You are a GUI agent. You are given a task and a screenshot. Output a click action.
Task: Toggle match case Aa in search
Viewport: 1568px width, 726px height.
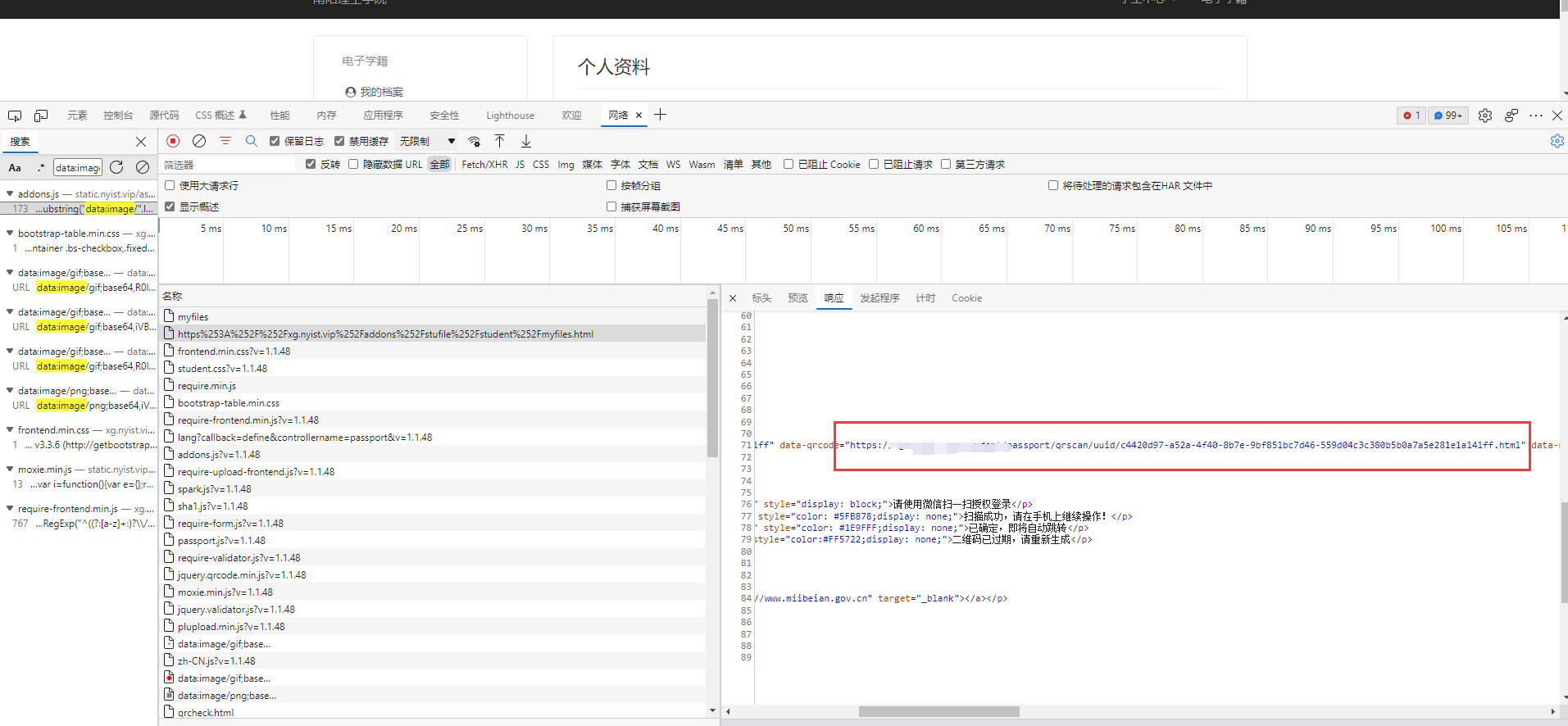click(x=15, y=167)
